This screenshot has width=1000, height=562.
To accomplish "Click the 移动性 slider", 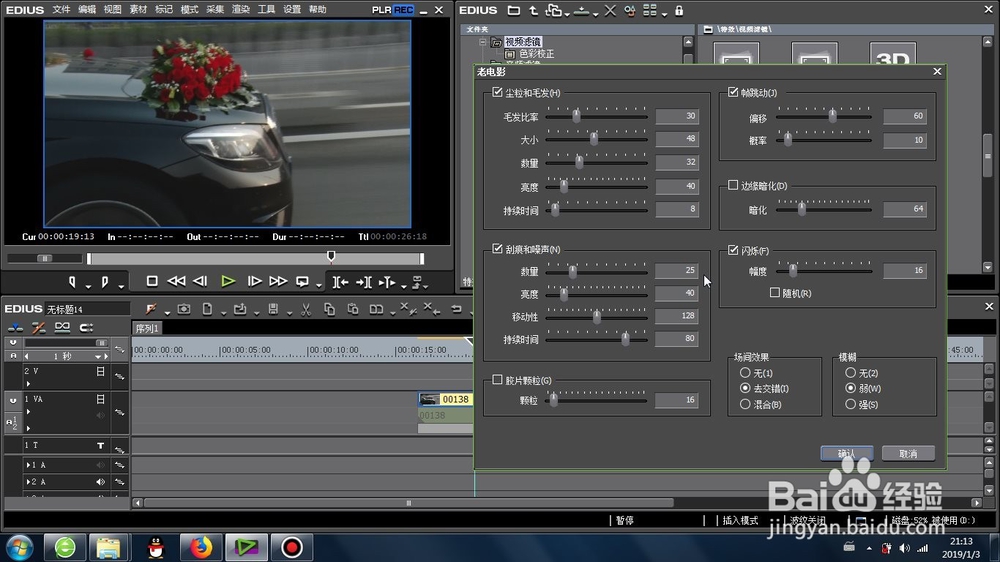I will click(596, 316).
